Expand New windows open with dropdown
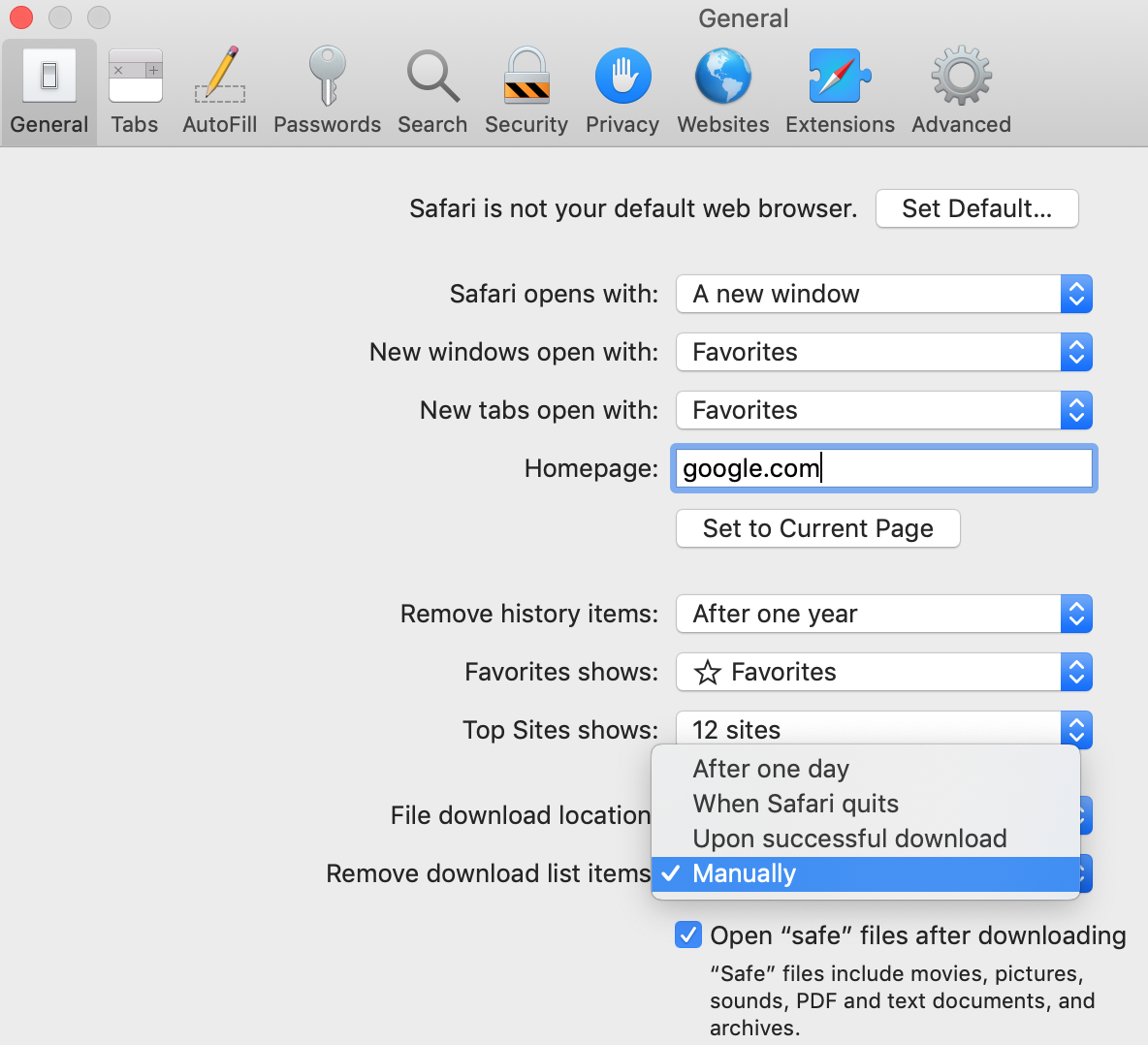Viewport: 1148px width, 1045px height. 883,352
